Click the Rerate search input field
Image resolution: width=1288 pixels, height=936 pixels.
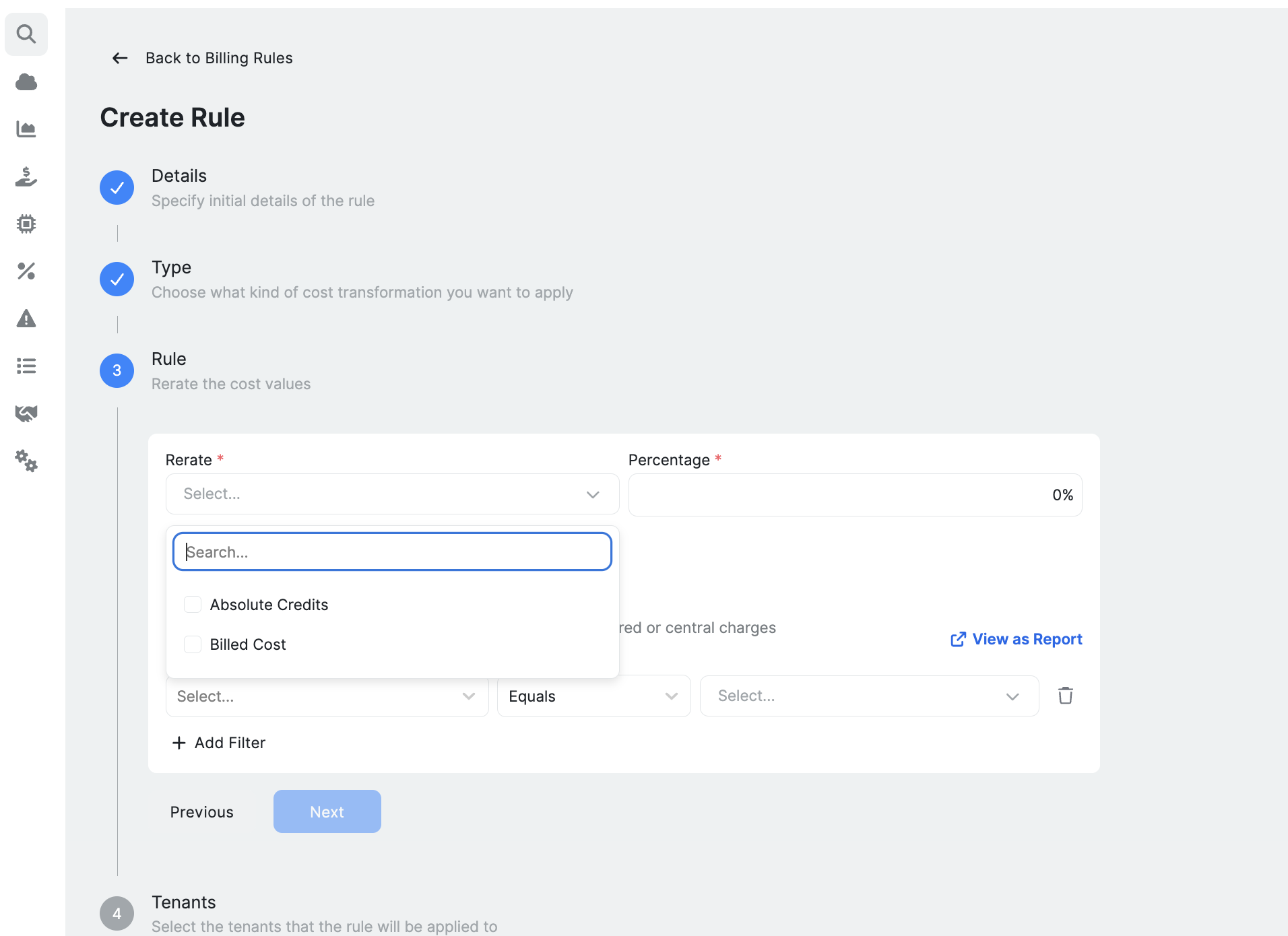392,552
